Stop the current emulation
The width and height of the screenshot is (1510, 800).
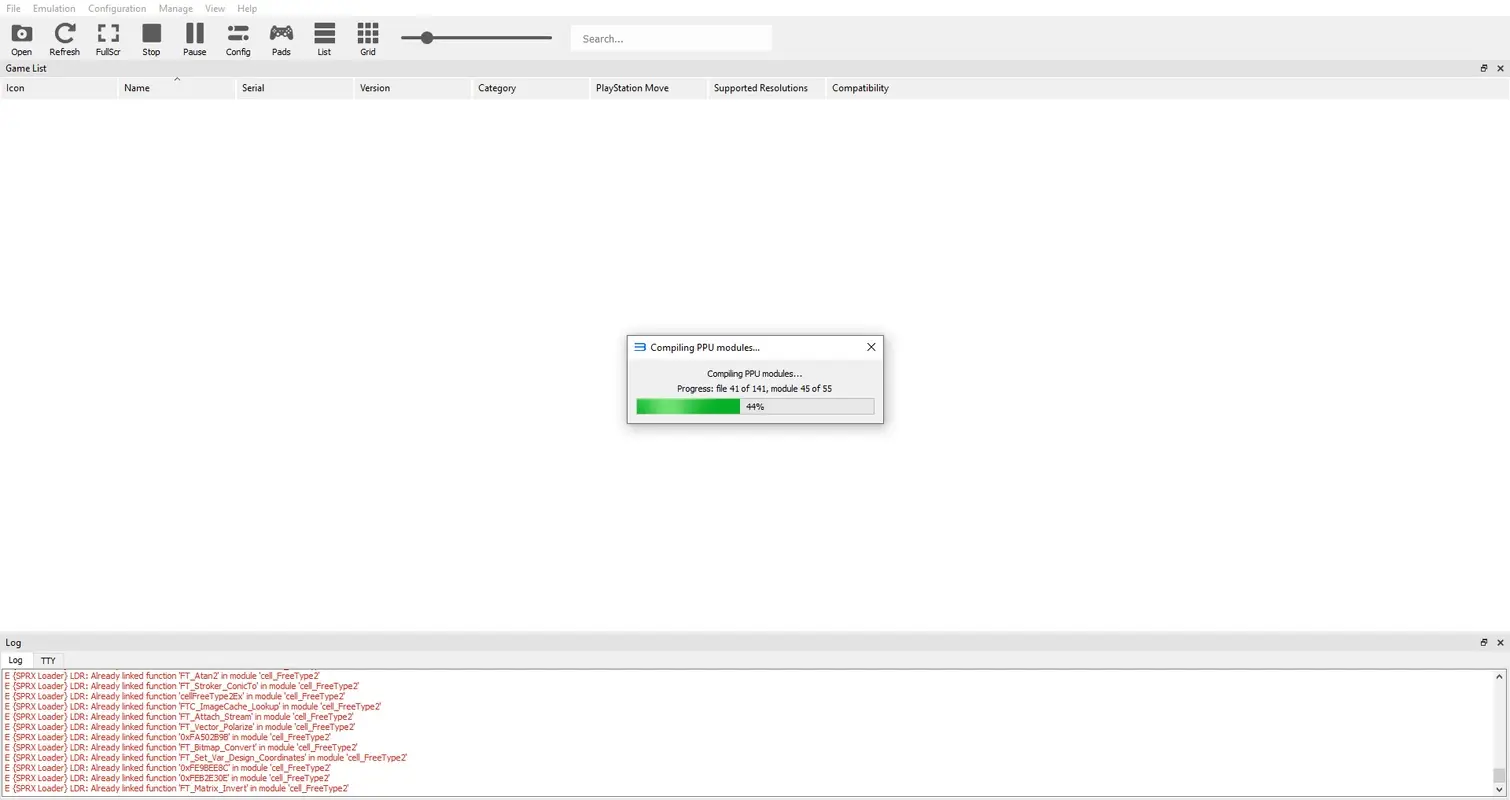pos(151,38)
